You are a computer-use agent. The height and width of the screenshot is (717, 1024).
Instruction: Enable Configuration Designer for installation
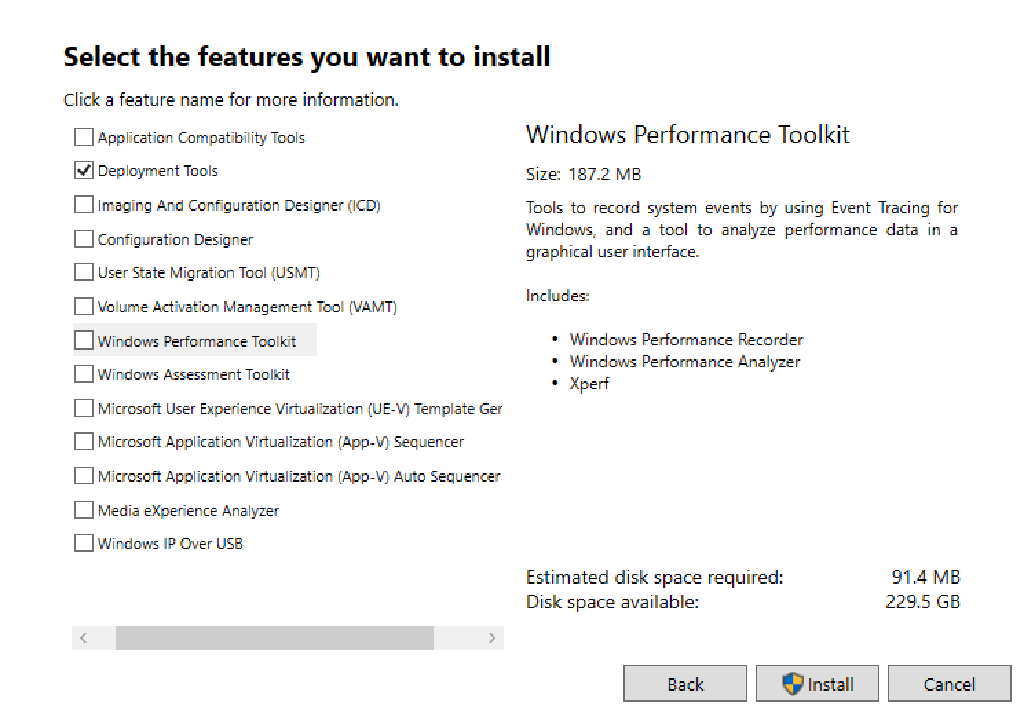pyautogui.click(x=84, y=238)
